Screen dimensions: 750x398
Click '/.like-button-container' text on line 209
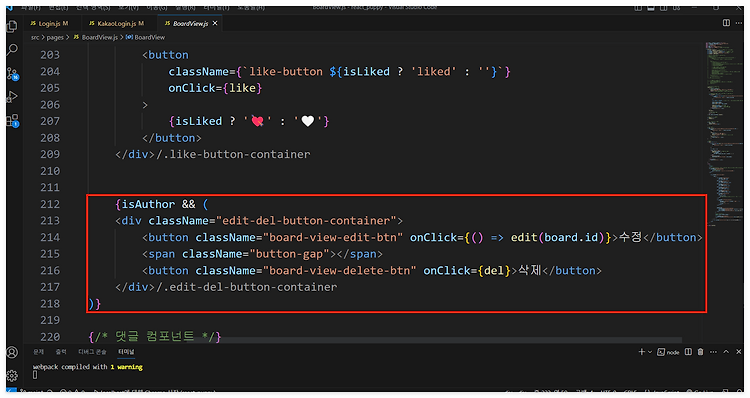(x=233, y=155)
